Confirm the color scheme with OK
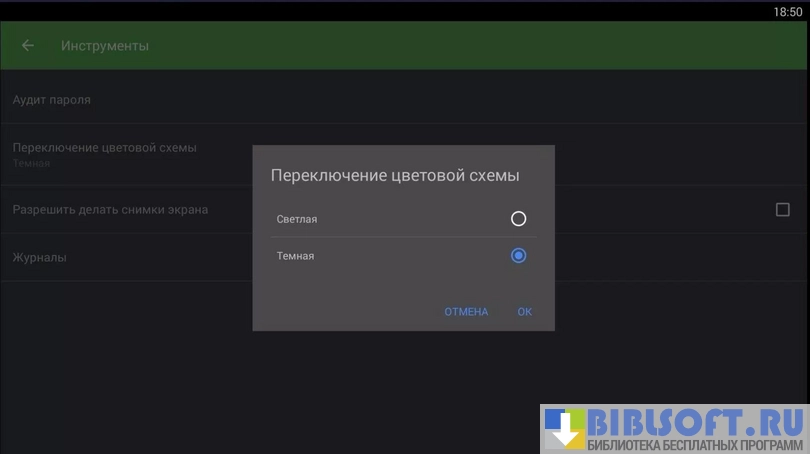 [x=524, y=312]
